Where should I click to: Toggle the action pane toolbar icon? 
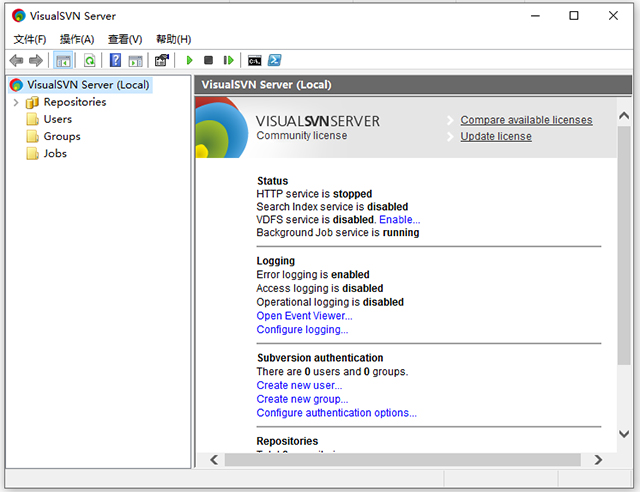tap(135, 61)
